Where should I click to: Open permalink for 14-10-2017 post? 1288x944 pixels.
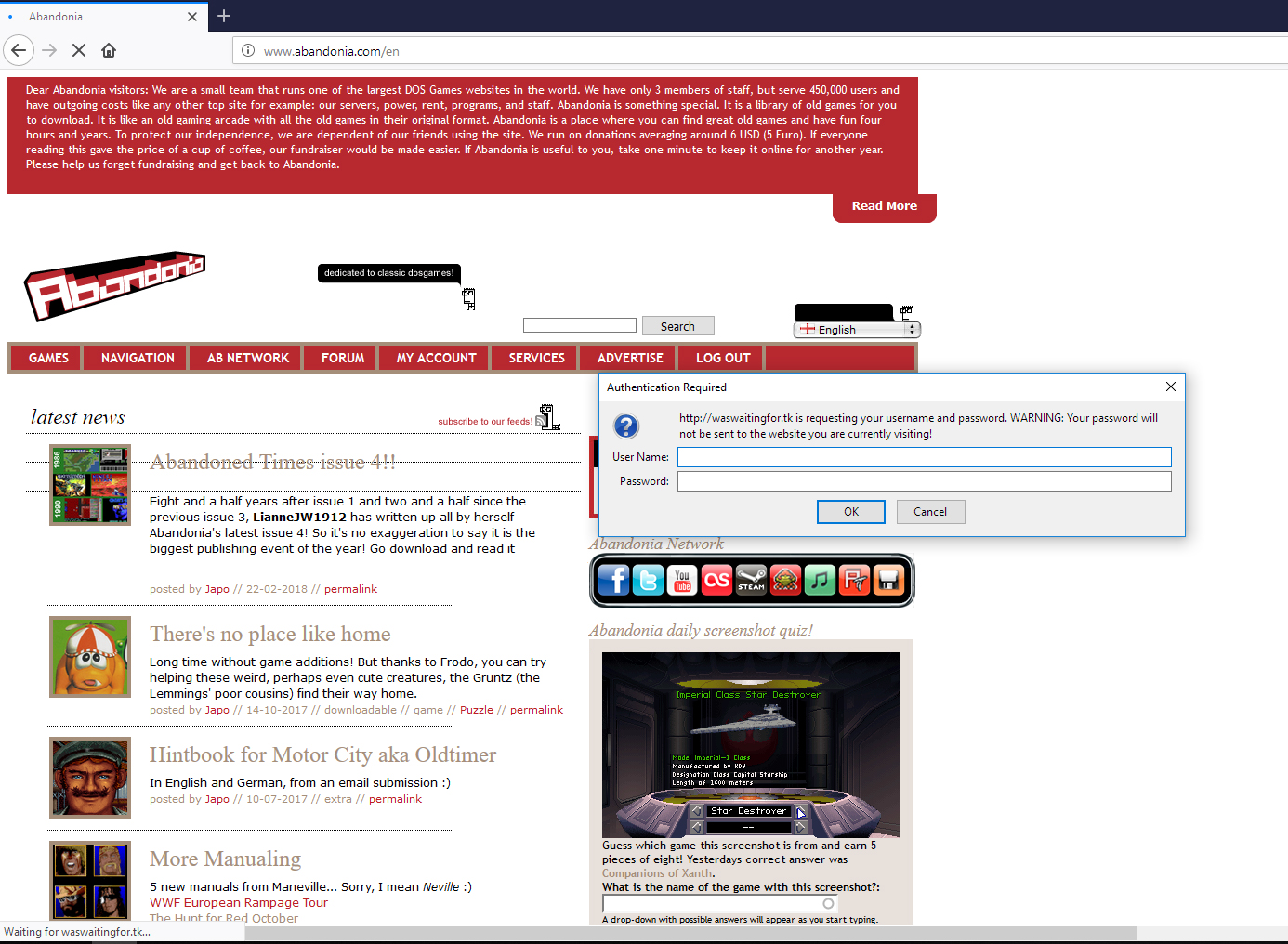(536, 710)
